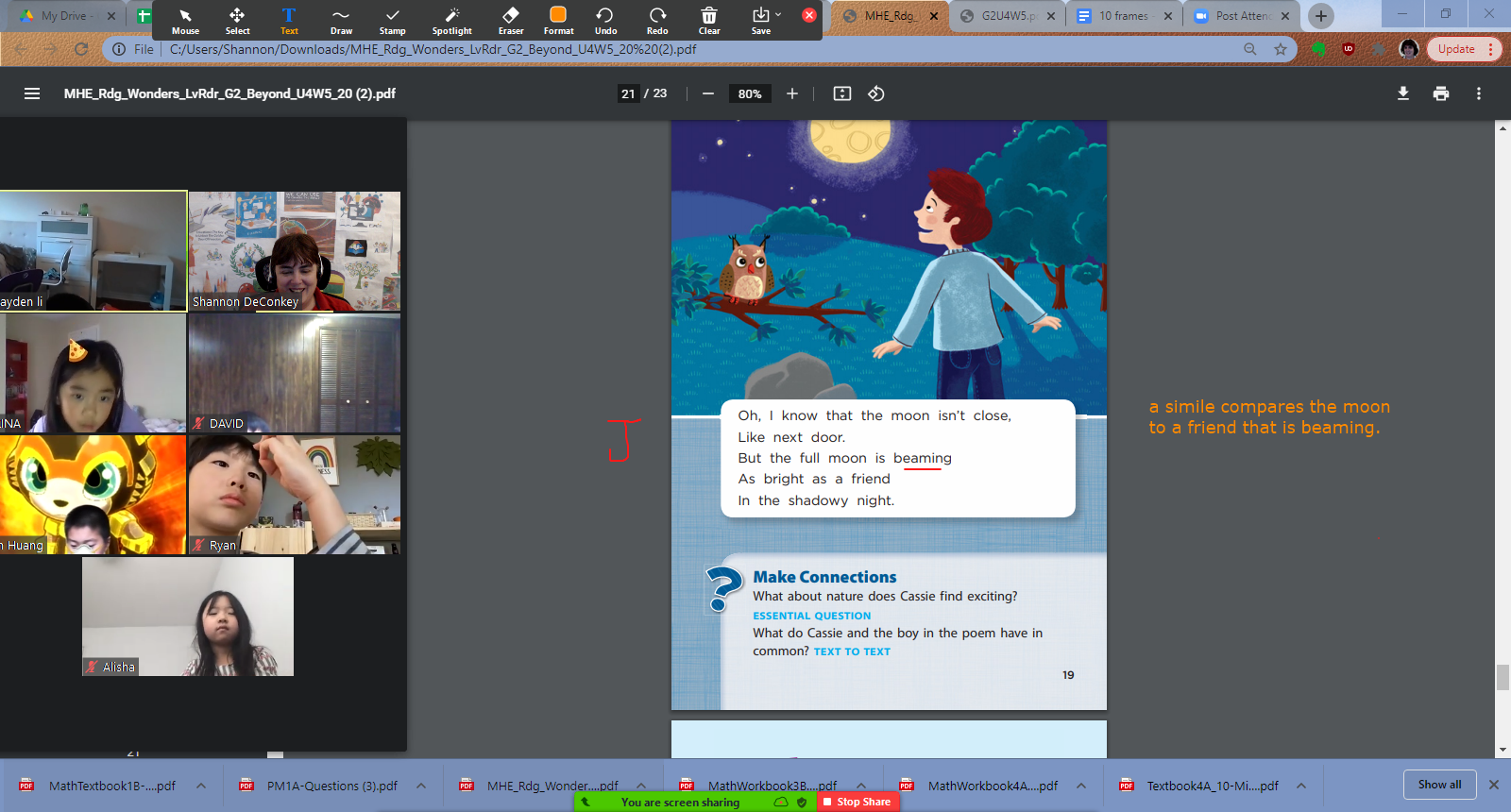Open the Post Attendance tab

coord(1242,16)
